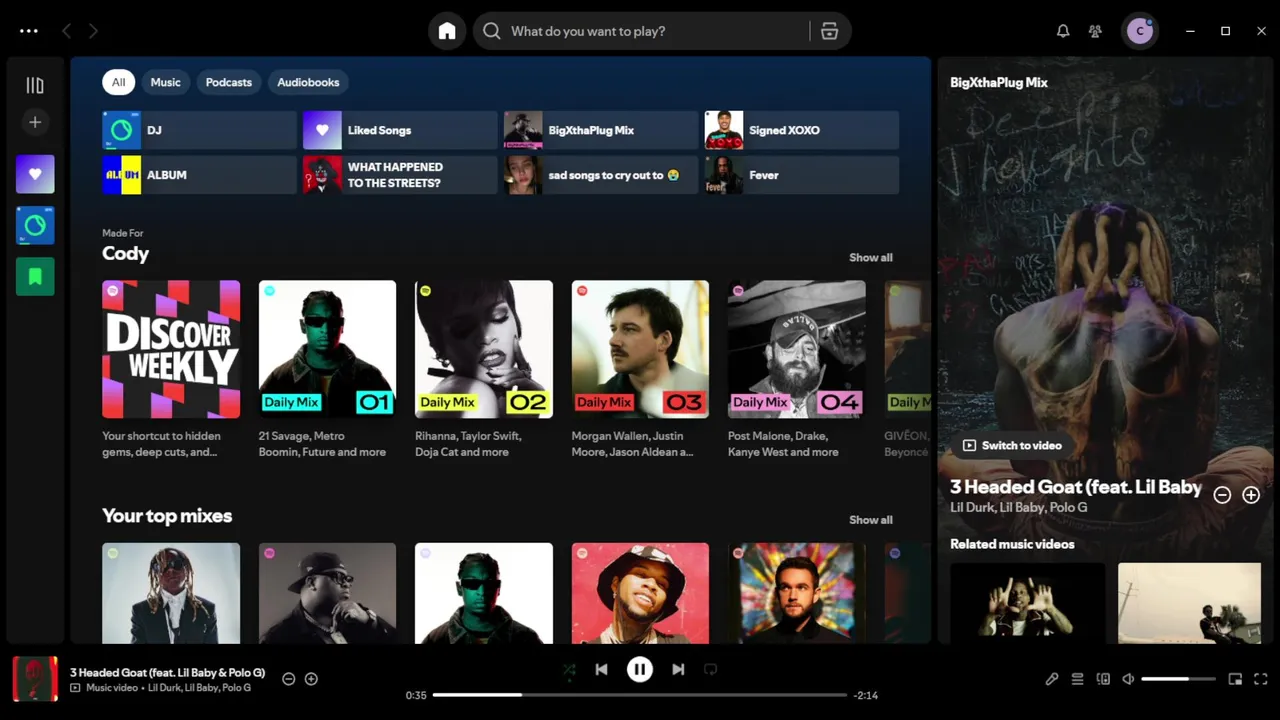This screenshot has width=1280, height=720.
Task: Click the Home icon button
Action: click(447, 31)
